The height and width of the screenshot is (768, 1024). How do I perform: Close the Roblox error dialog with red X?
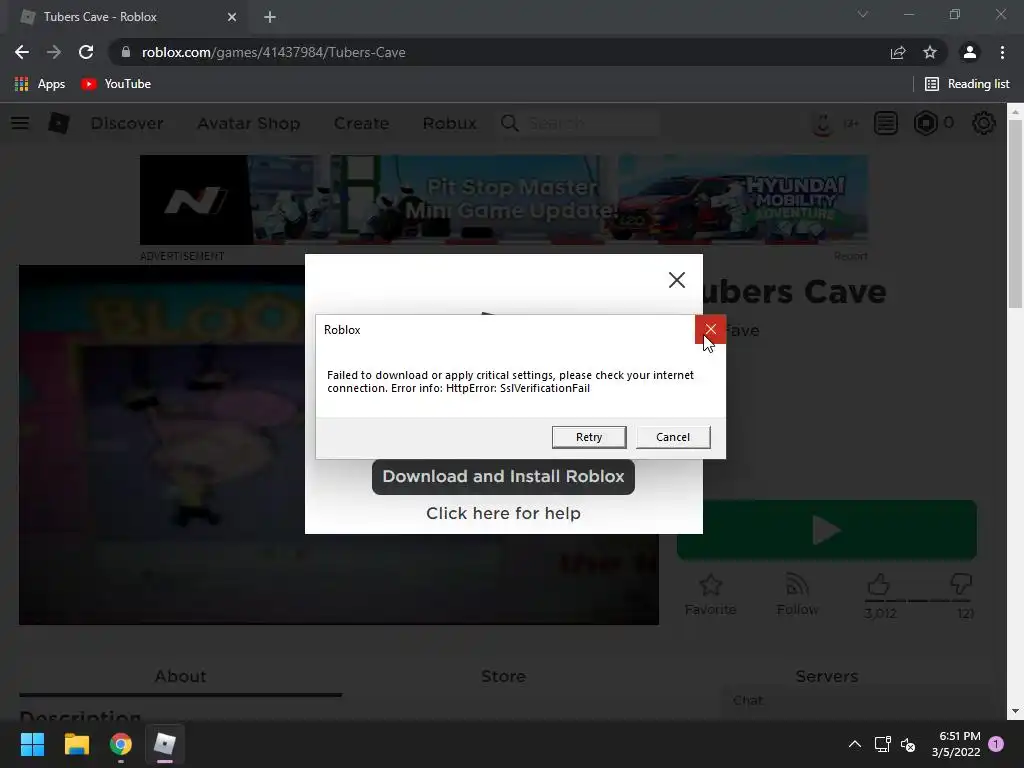click(711, 329)
